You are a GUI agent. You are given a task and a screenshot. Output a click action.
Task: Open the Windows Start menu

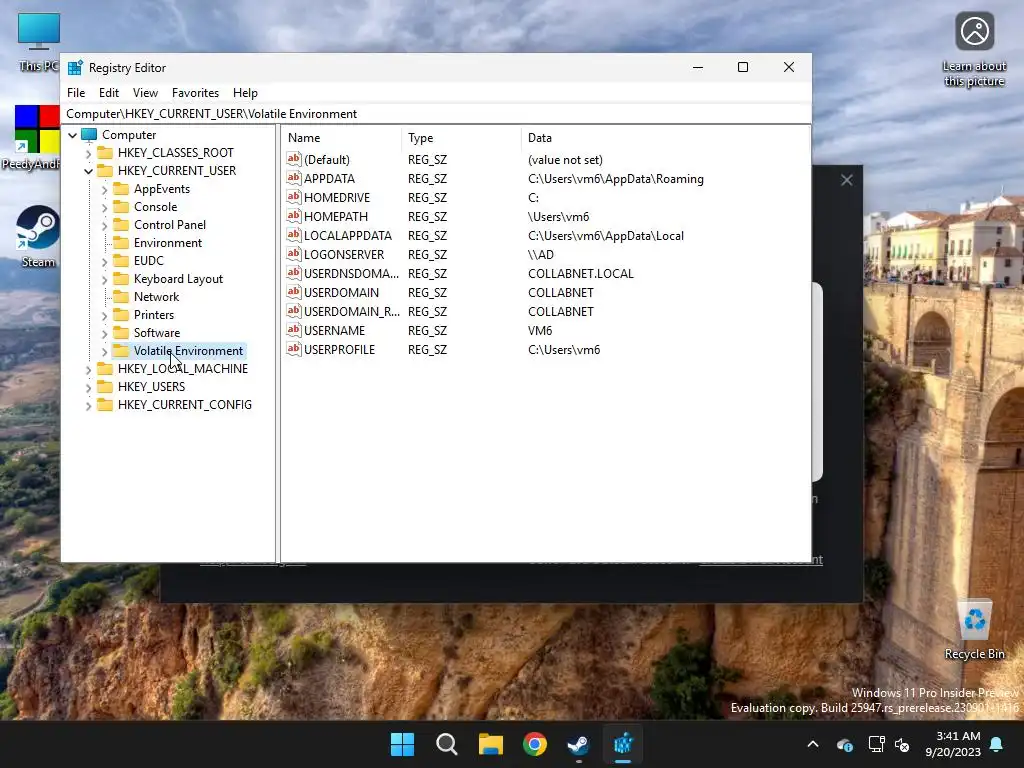[x=402, y=744]
